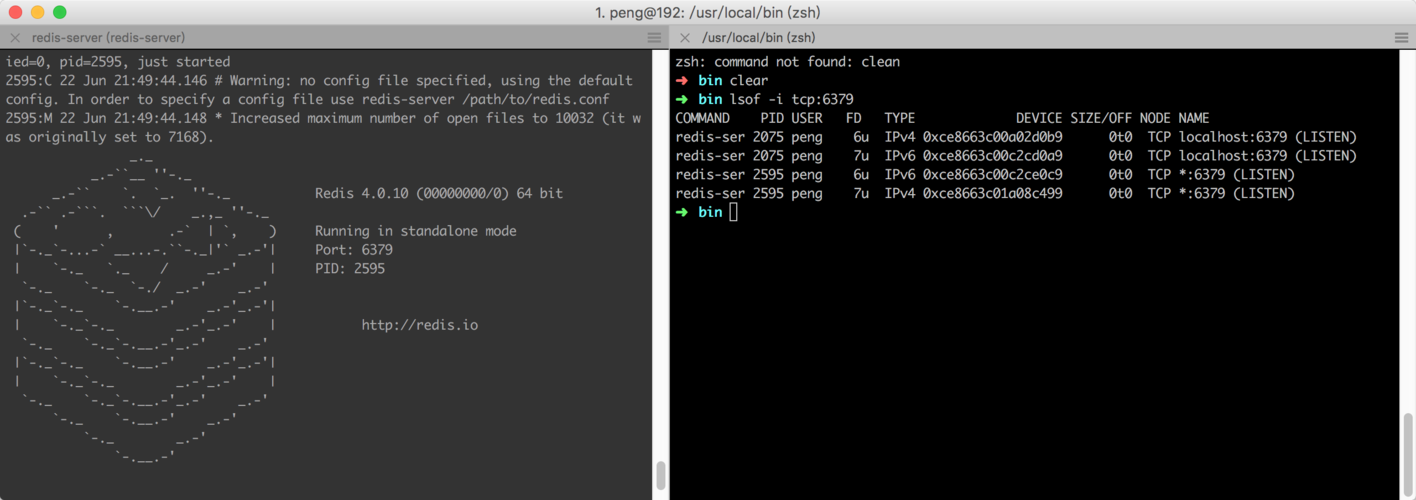Open the /usr/local/bin pane hamburger menu
The height and width of the screenshot is (500, 1416).
tap(1401, 38)
